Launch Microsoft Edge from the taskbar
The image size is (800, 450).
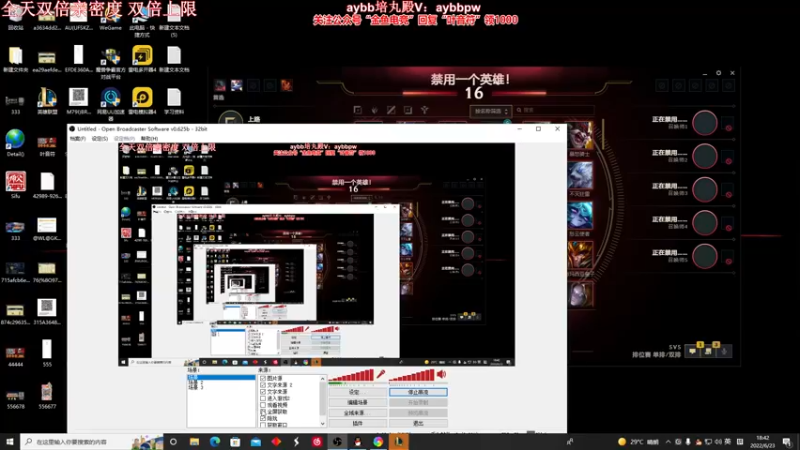click(x=215, y=442)
